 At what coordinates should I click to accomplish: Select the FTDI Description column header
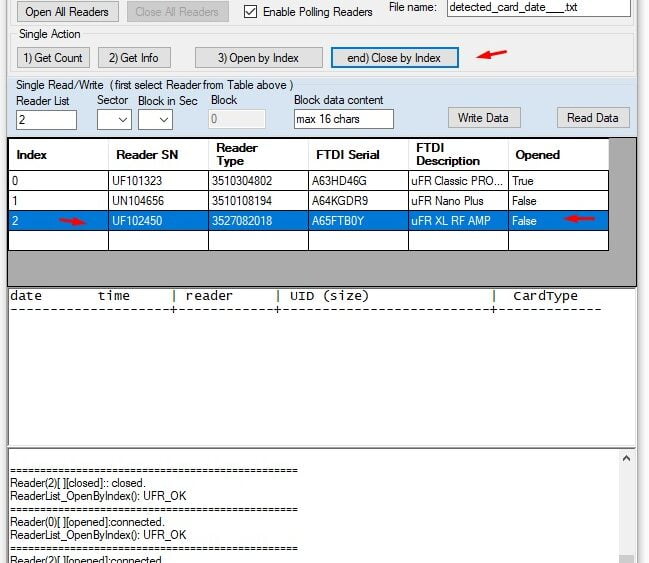(x=458, y=154)
